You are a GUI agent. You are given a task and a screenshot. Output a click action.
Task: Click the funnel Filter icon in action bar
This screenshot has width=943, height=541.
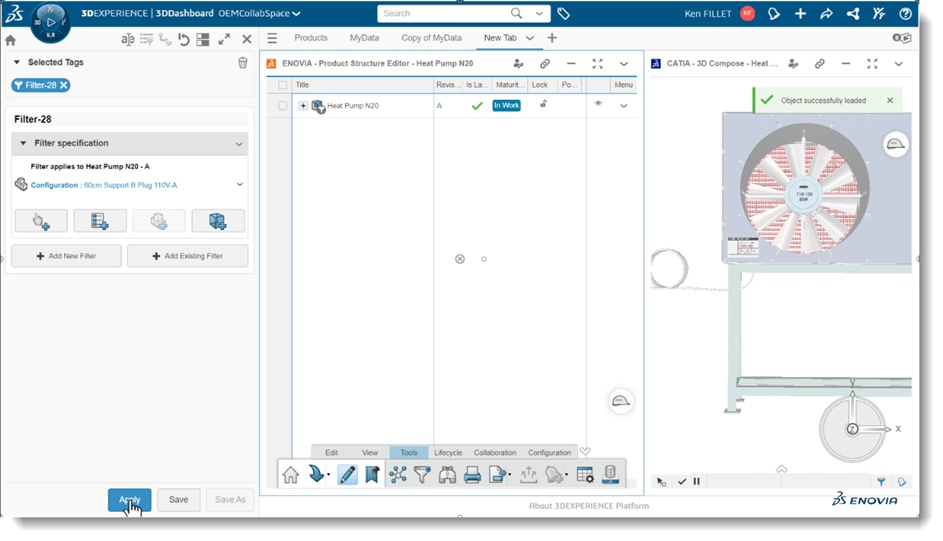[x=422, y=475]
